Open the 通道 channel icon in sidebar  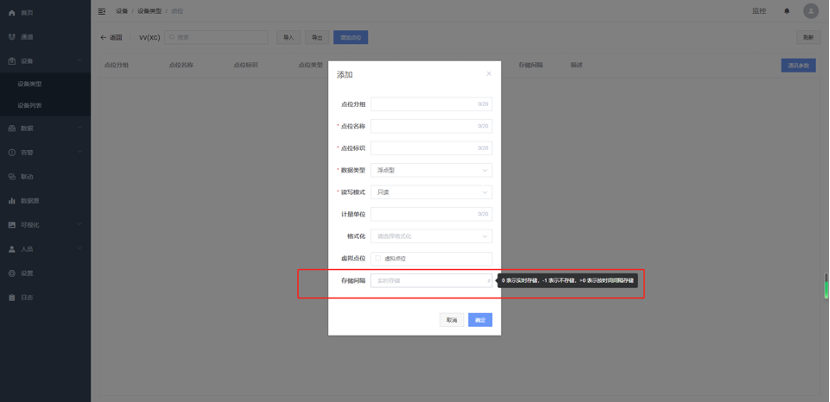click(x=12, y=37)
